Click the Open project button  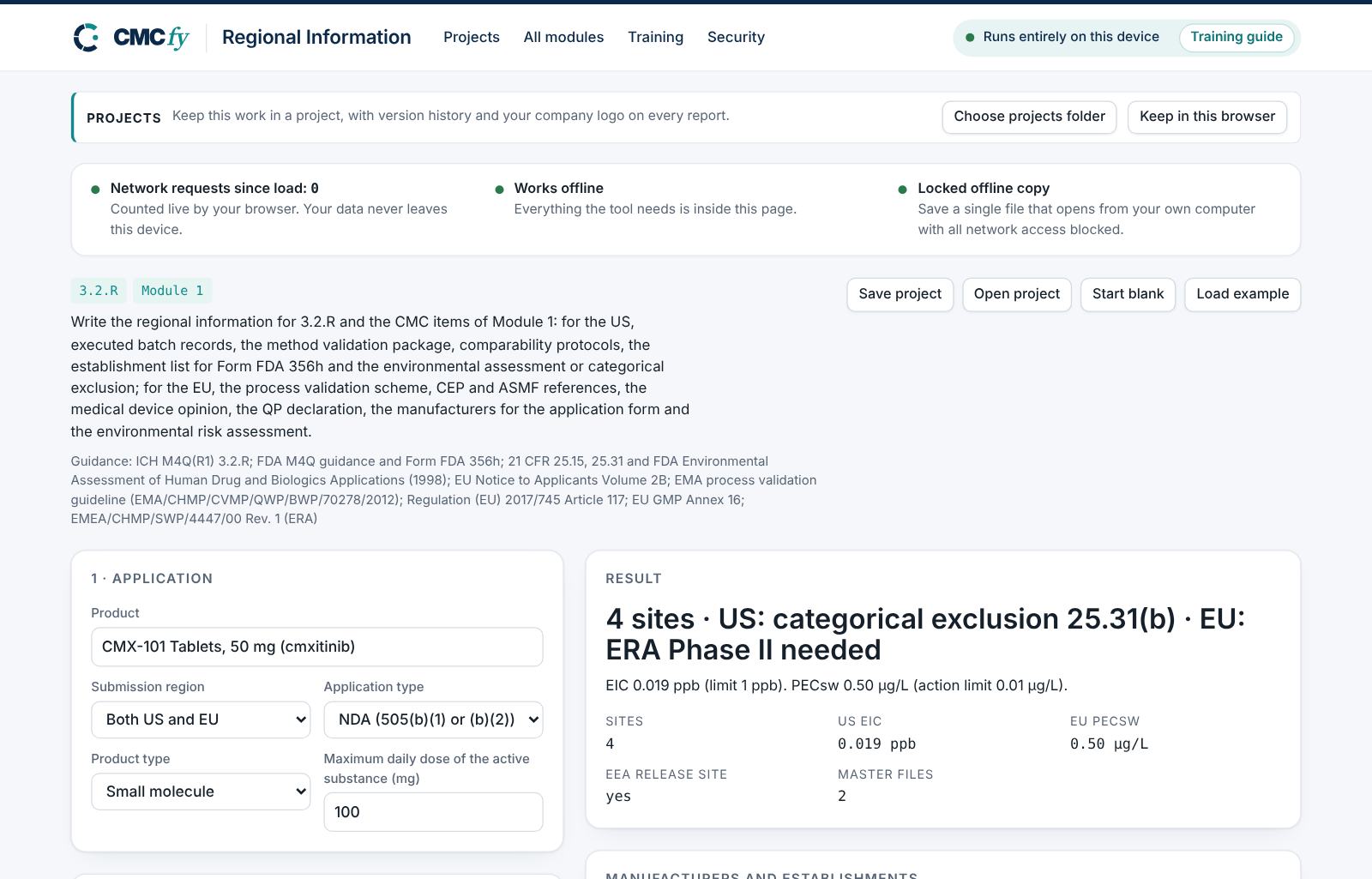1016,294
